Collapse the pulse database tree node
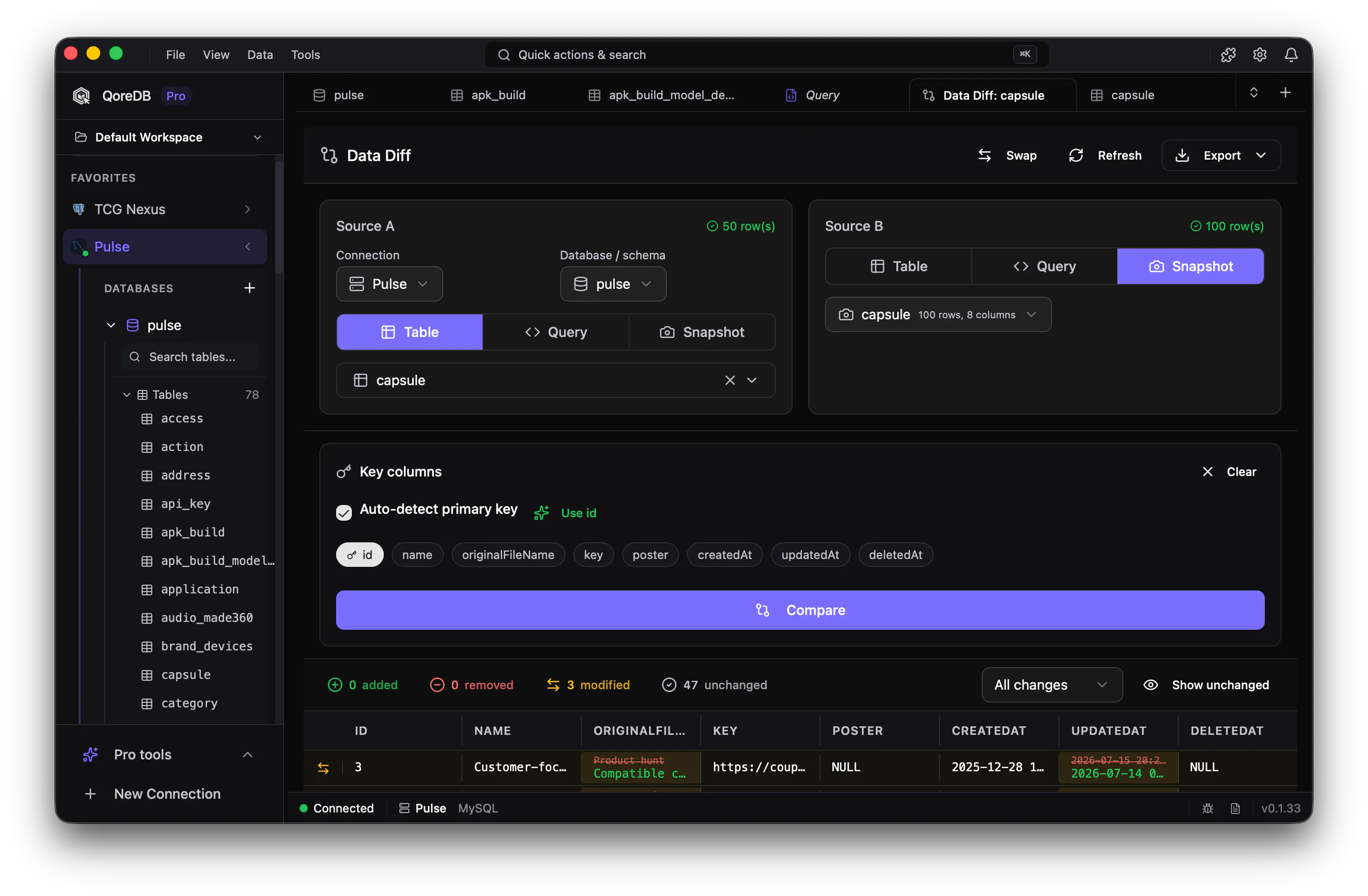The width and height of the screenshot is (1368, 896). [x=111, y=325]
